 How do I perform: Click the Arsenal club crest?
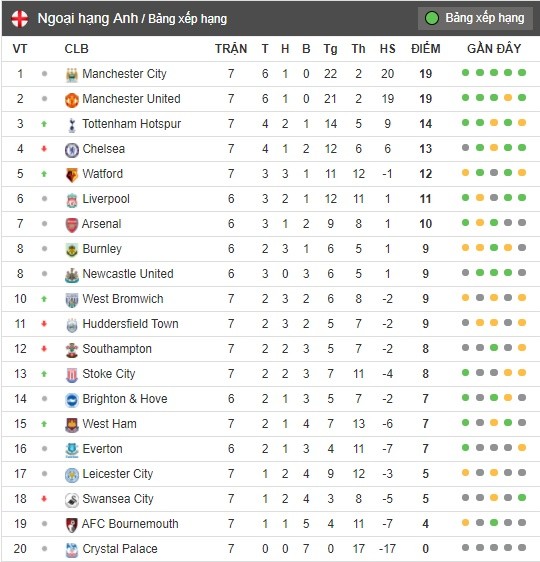(72, 225)
